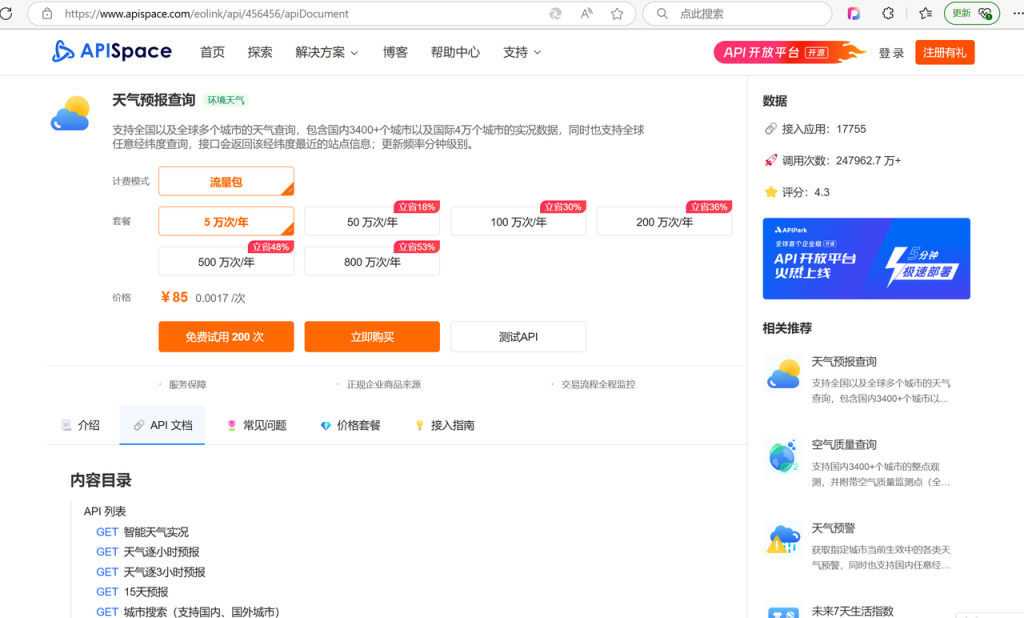Click the weather service thumbnail icon beside 天气预报查询

click(x=70, y=112)
